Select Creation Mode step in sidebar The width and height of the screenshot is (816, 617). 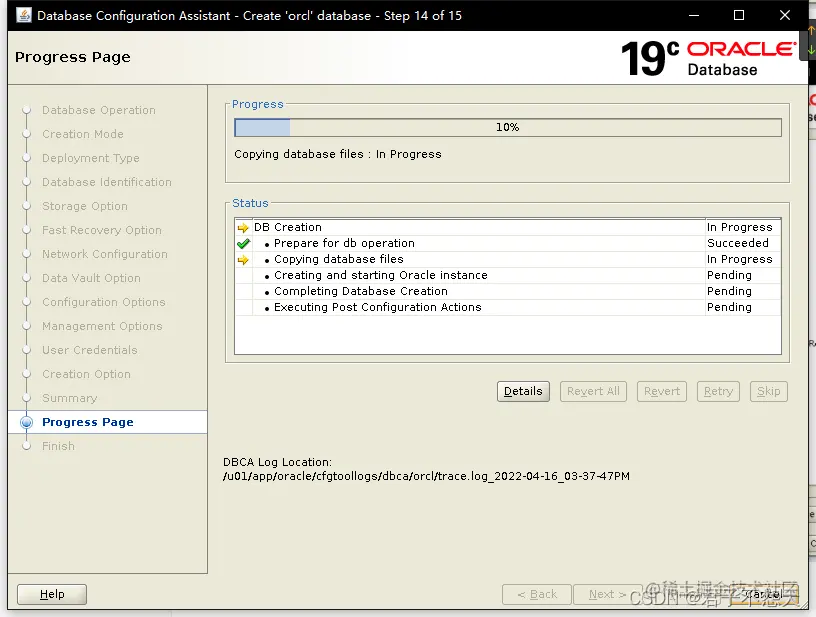[83, 134]
